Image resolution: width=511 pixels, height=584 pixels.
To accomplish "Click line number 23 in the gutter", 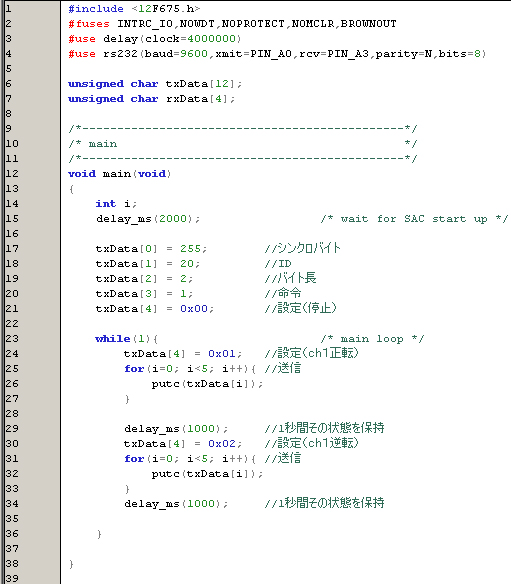I will [x=12, y=339].
